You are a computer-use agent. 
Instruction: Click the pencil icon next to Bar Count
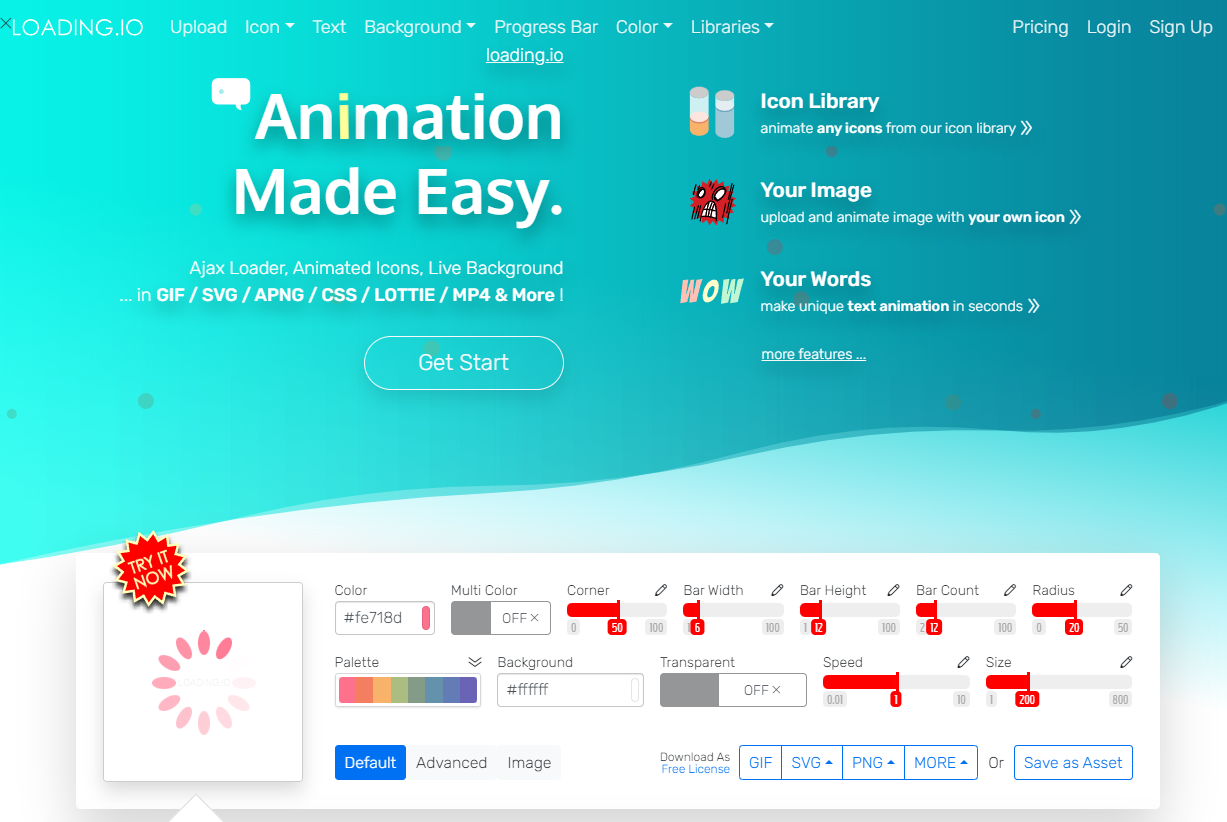(1010, 590)
